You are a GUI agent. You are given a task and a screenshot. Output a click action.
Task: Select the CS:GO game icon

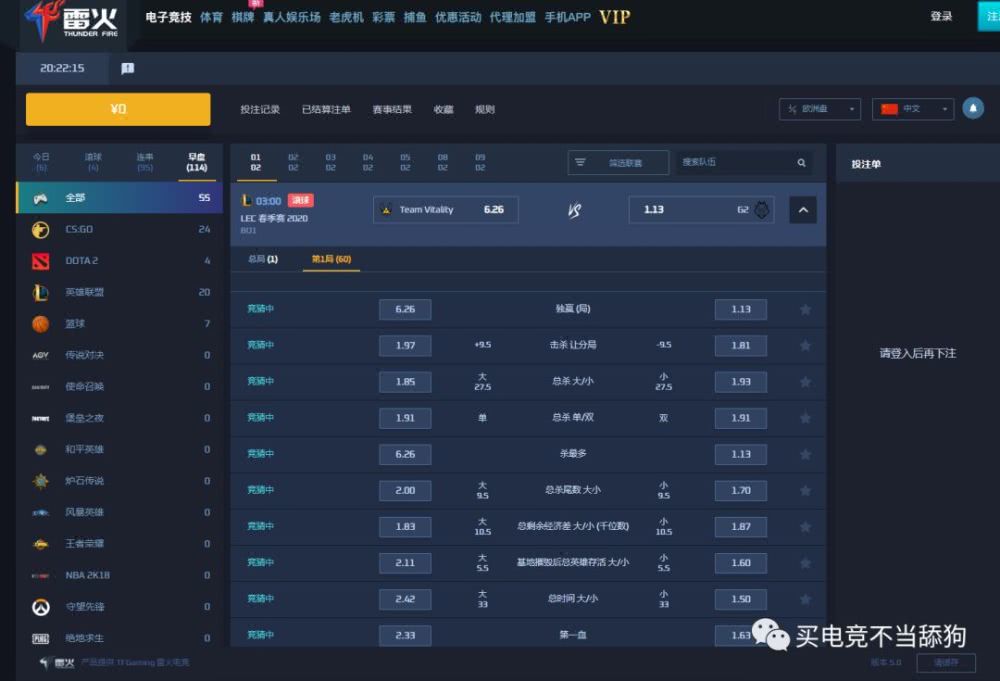point(41,230)
